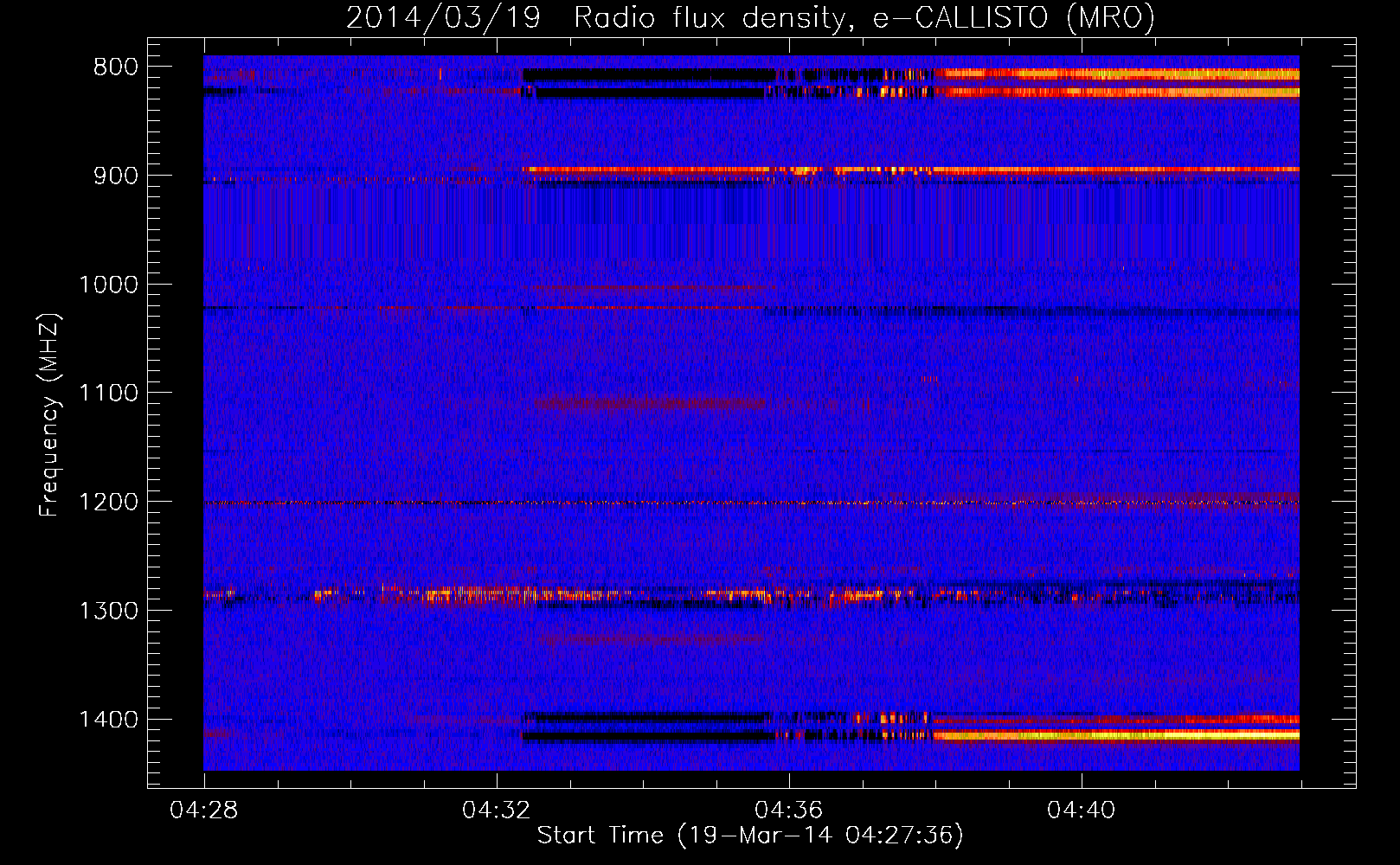Click the 'Frequency (MHZ)' axis label

coord(50,415)
